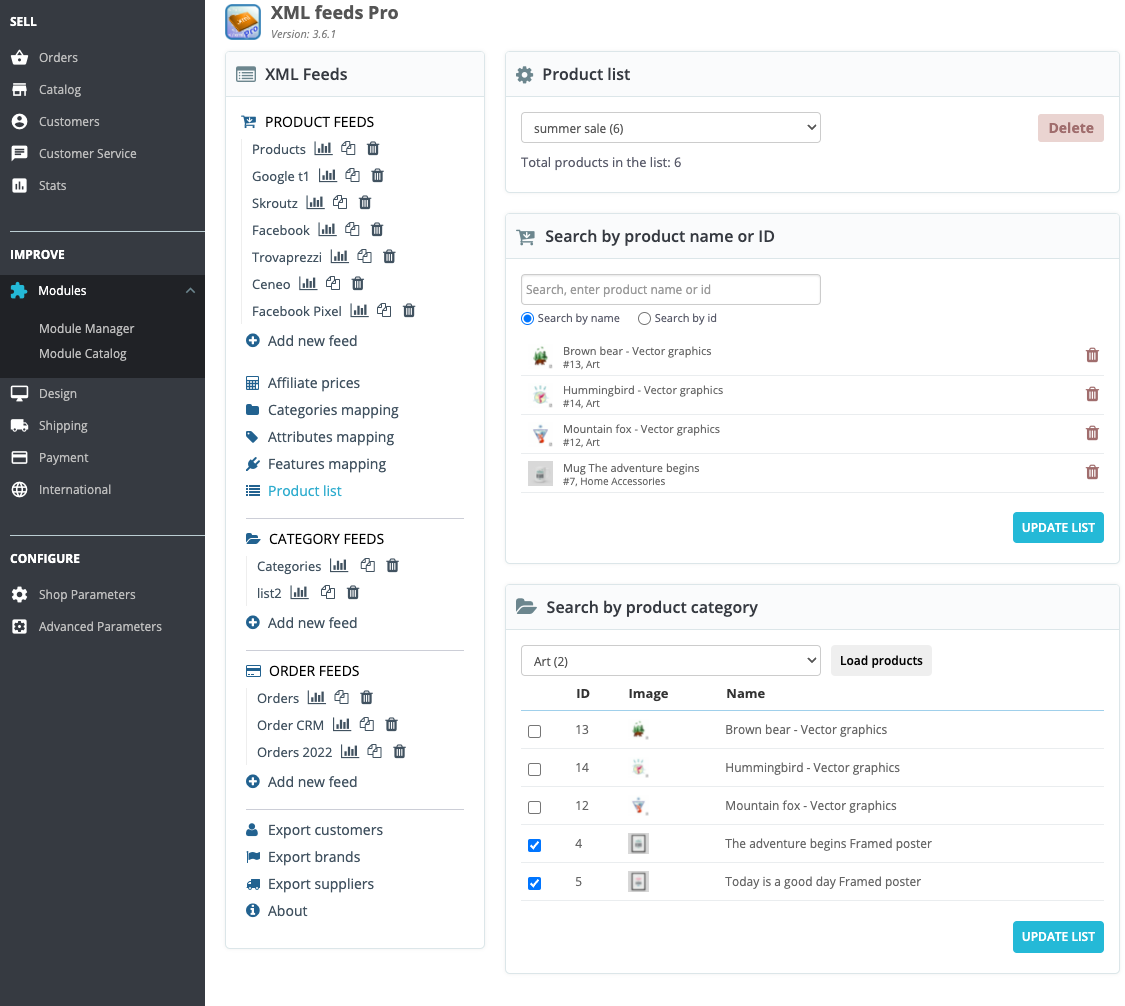
Task: Open Facebook Pixel feed statistics
Action: (359, 311)
